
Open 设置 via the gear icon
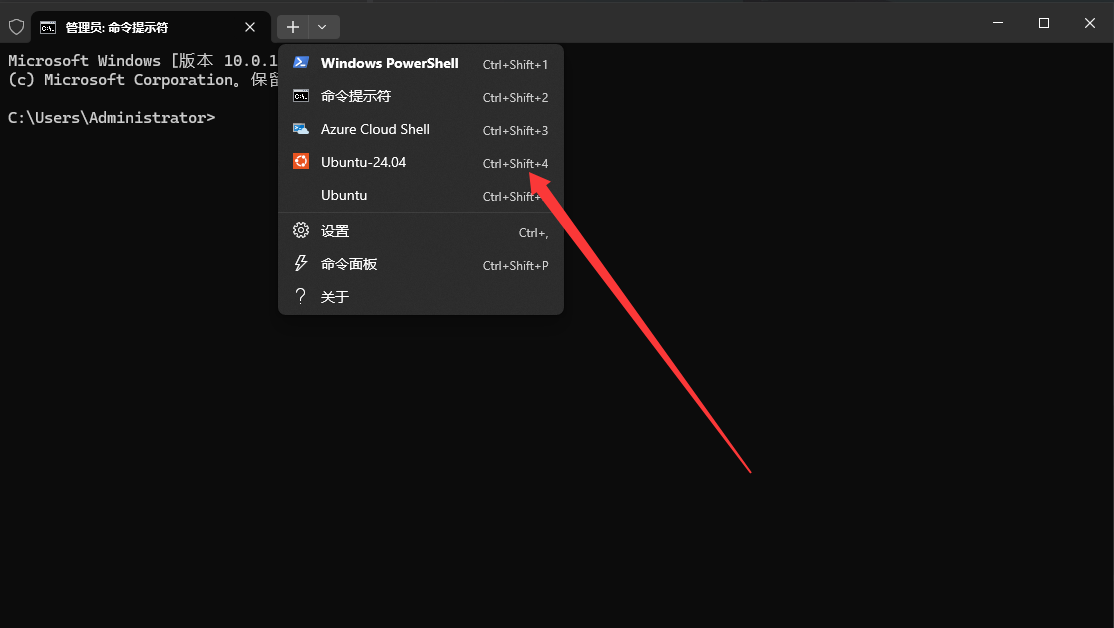point(301,230)
